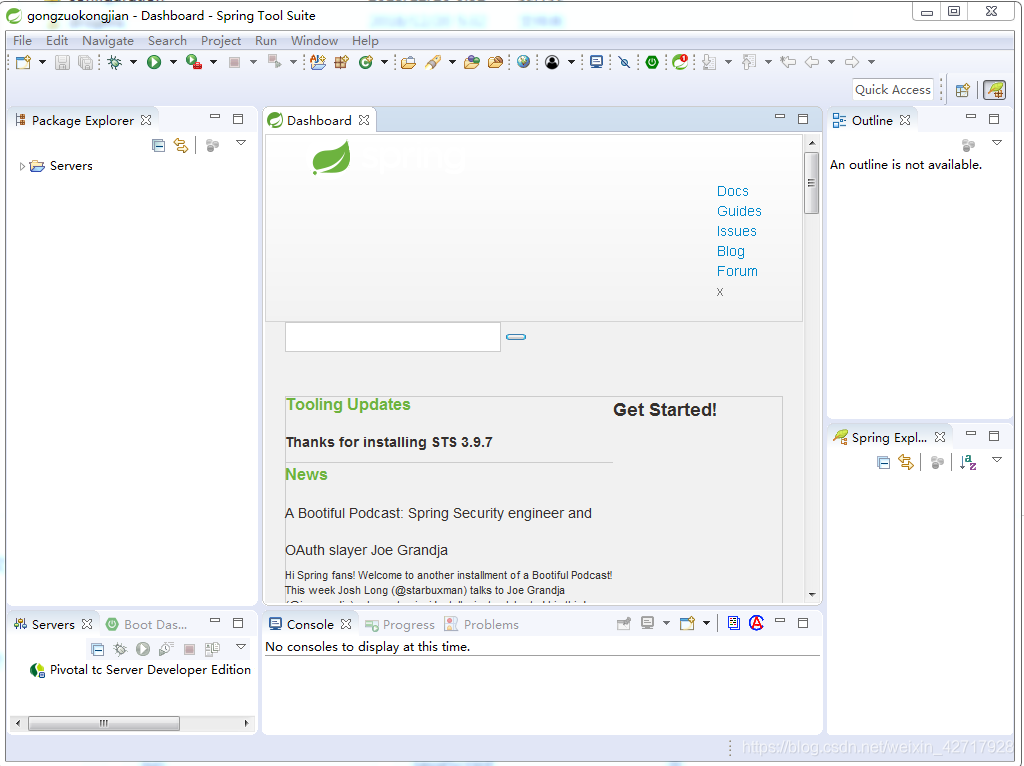Open the Outline View Menu triangle
The height and width of the screenshot is (766, 1024).
(x=997, y=143)
